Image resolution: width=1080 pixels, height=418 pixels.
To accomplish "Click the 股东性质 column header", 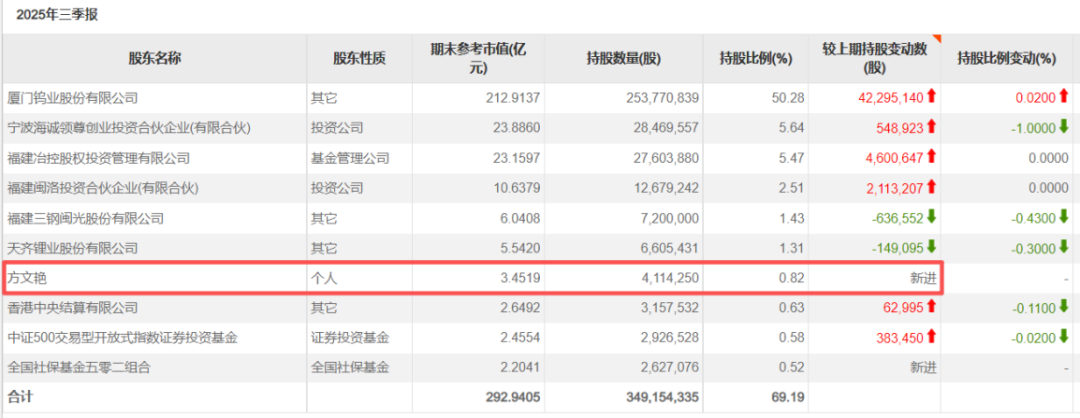I will click(359, 59).
